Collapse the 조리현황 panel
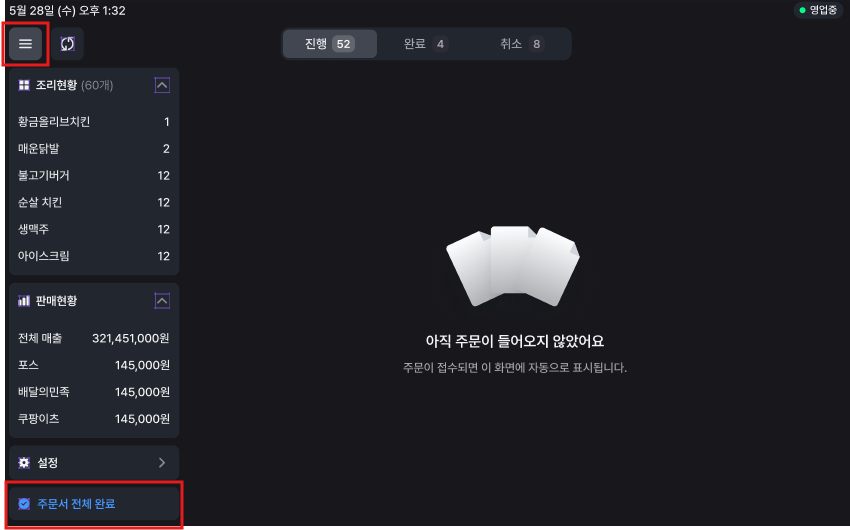Image resolution: width=850 pixels, height=530 pixels. point(162,86)
